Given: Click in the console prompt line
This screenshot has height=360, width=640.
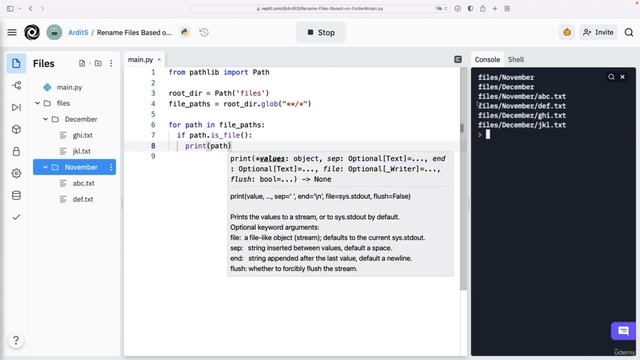Looking at the screenshot, I should (488, 135).
